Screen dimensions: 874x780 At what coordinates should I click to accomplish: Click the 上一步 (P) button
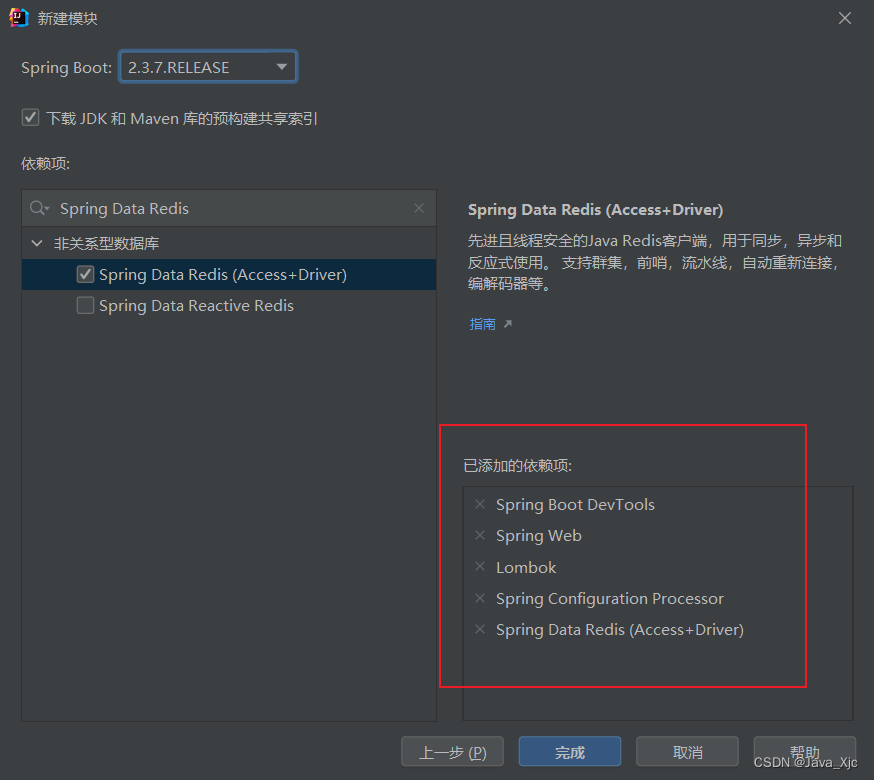pos(452,752)
